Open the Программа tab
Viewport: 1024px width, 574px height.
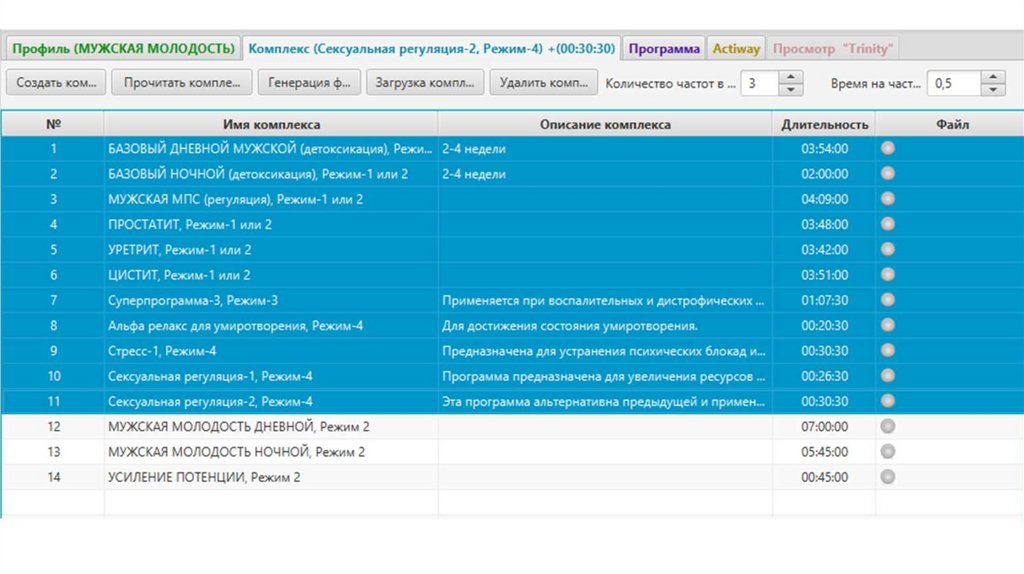click(x=664, y=48)
